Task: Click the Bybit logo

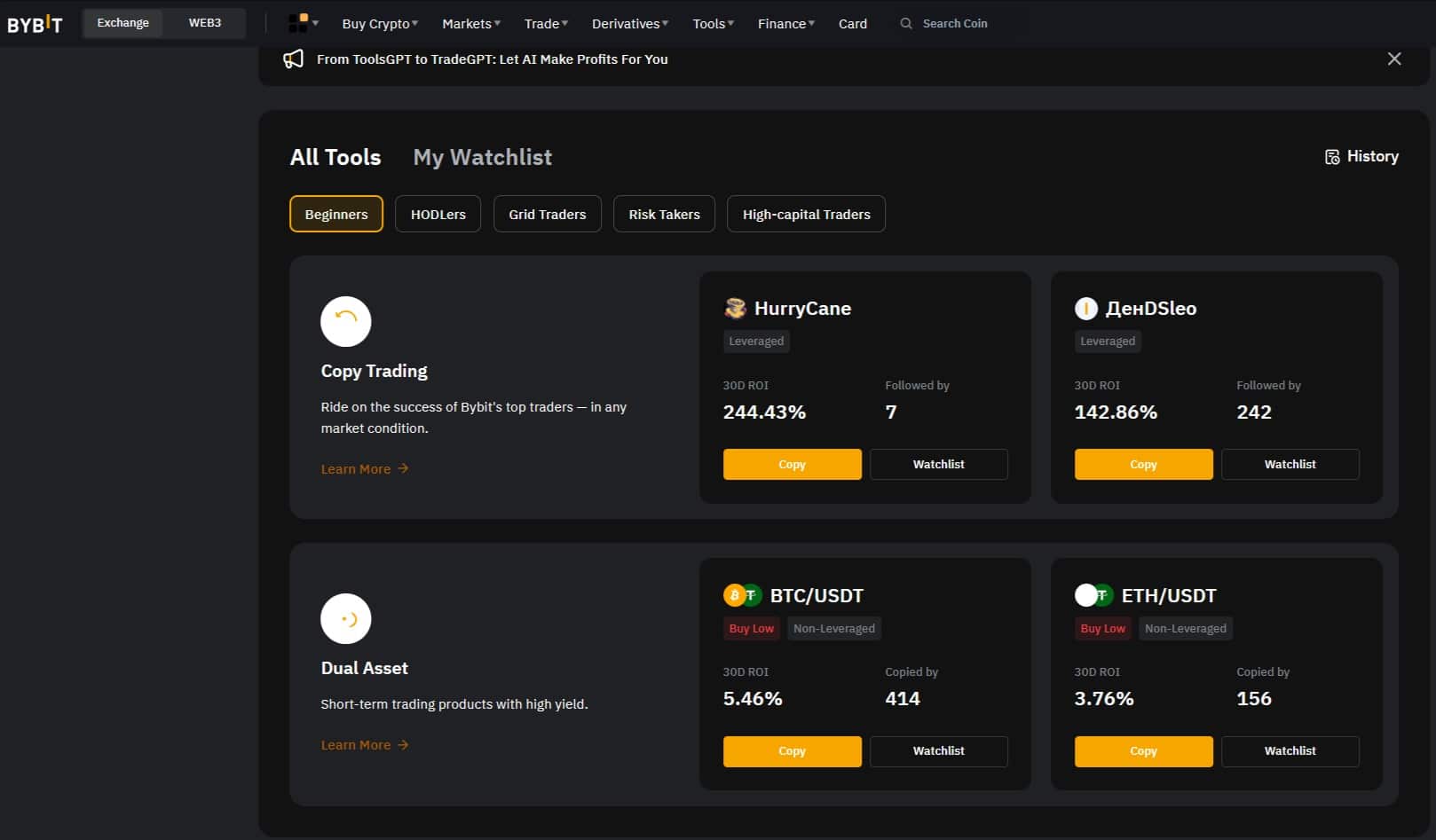Action: (35, 24)
